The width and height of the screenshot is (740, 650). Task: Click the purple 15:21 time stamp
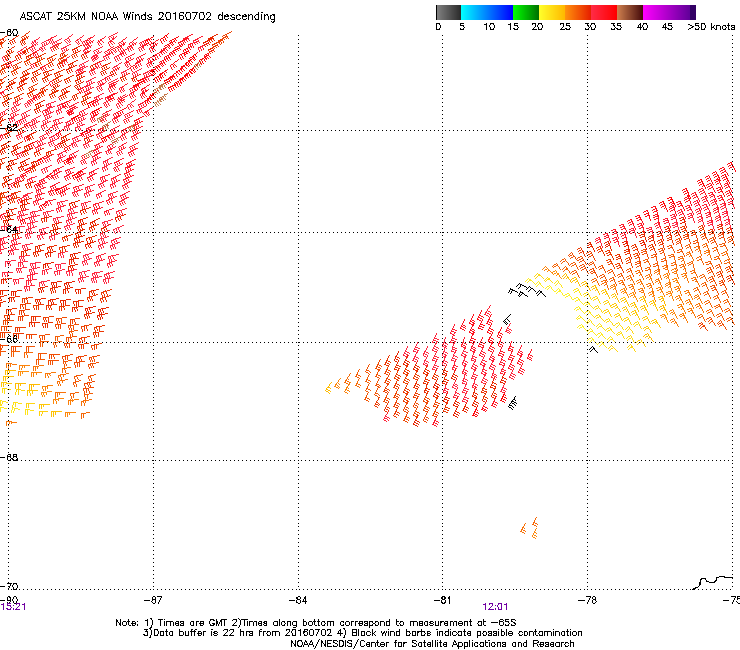[13, 607]
